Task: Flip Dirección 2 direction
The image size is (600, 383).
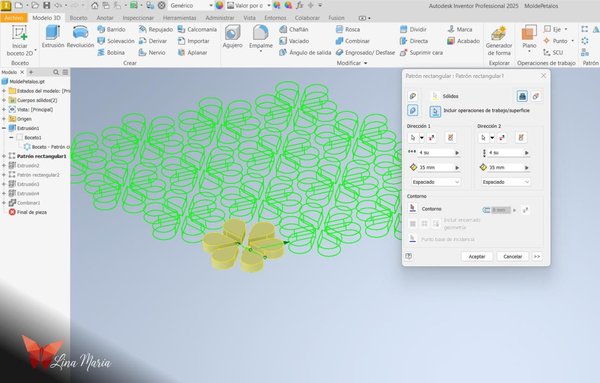Action: point(502,137)
